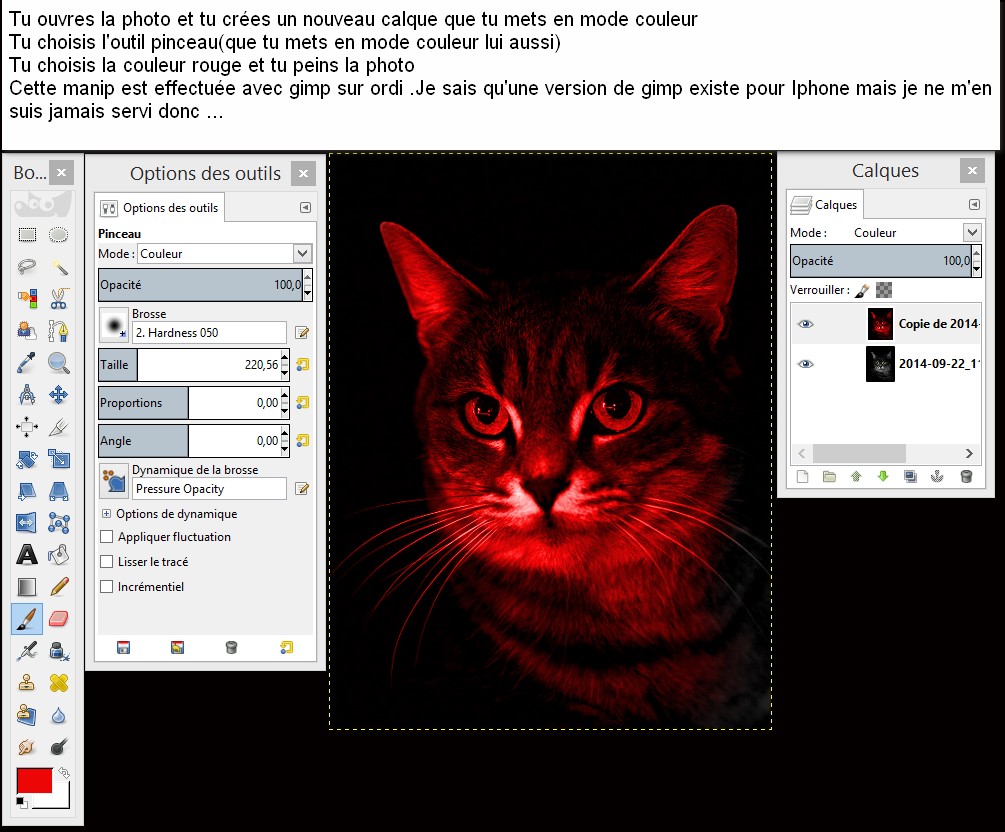Select the Airbrush tool
1005x832 pixels.
pyautogui.click(x=27, y=651)
